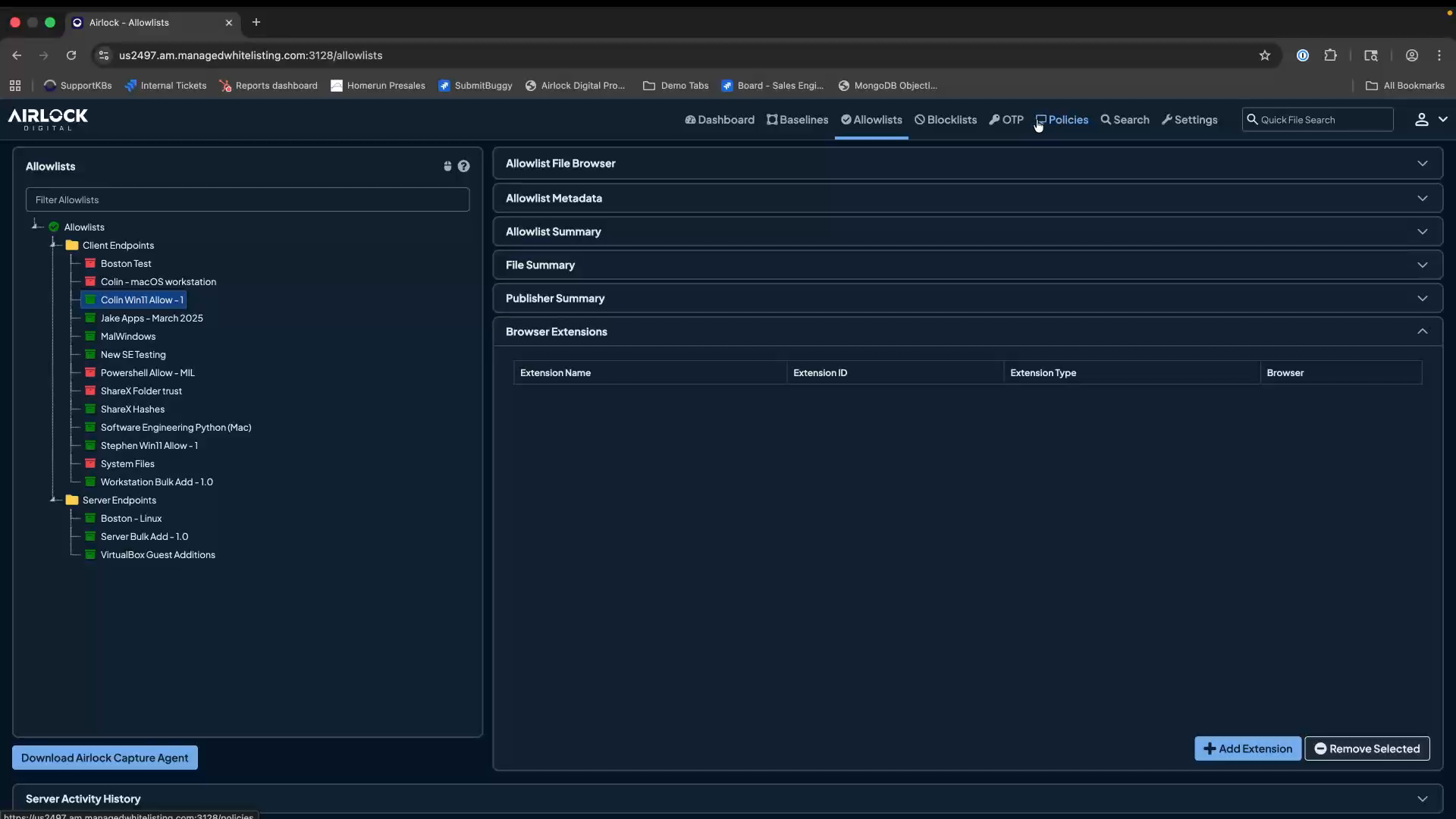Click tracker blocking icon in address bar
Viewport: 1456px width, 819px height.
point(1303,55)
